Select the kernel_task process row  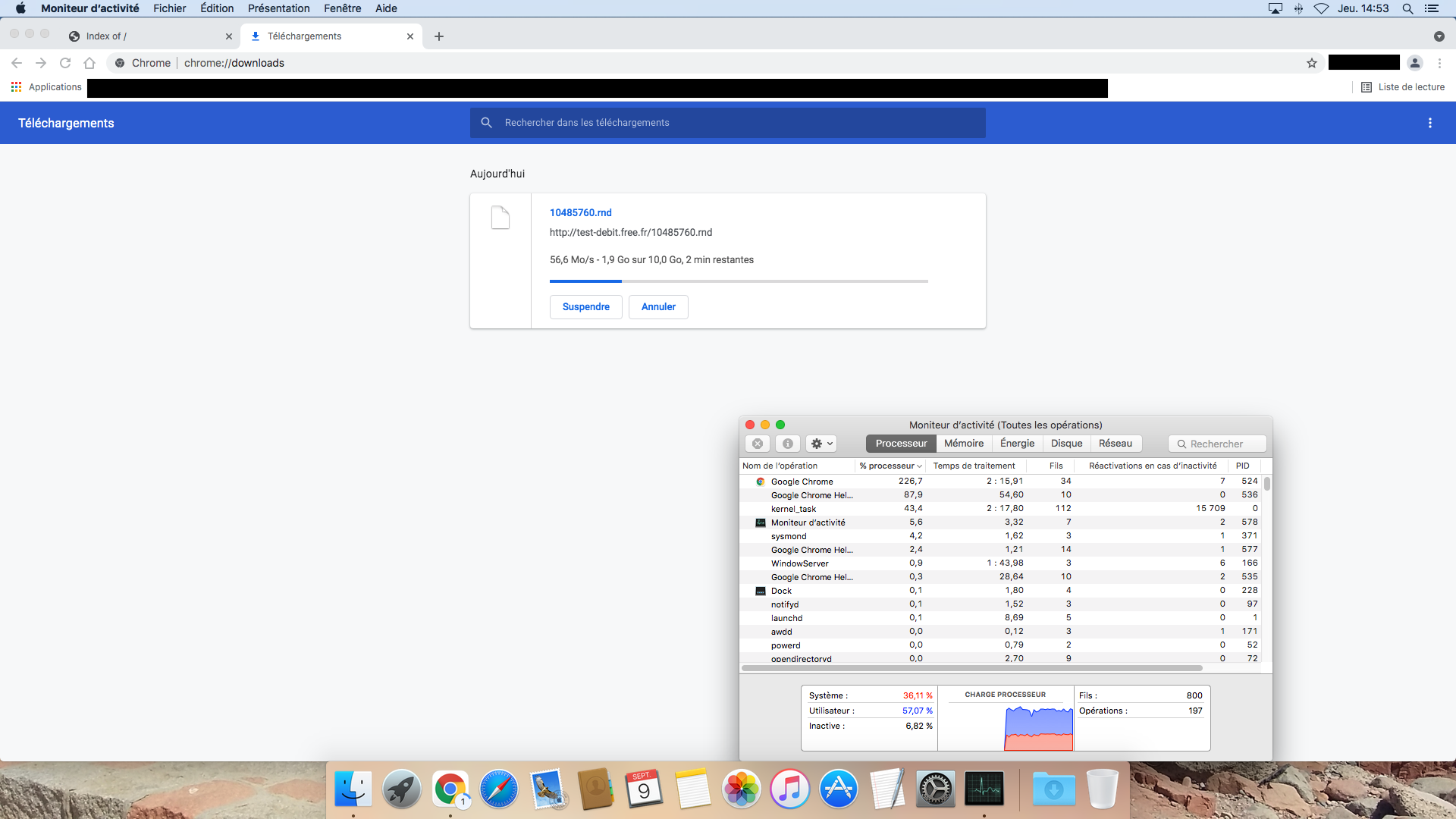coord(793,509)
